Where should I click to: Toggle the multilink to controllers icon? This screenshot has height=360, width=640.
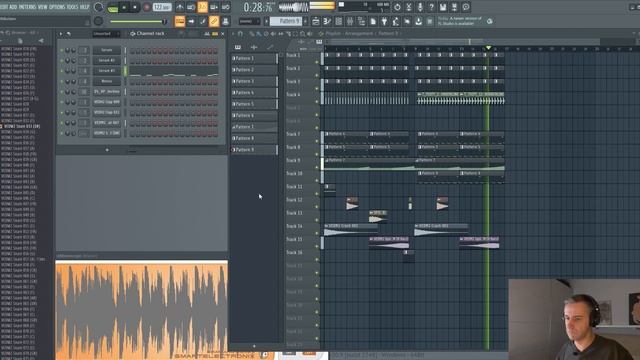(225, 21)
